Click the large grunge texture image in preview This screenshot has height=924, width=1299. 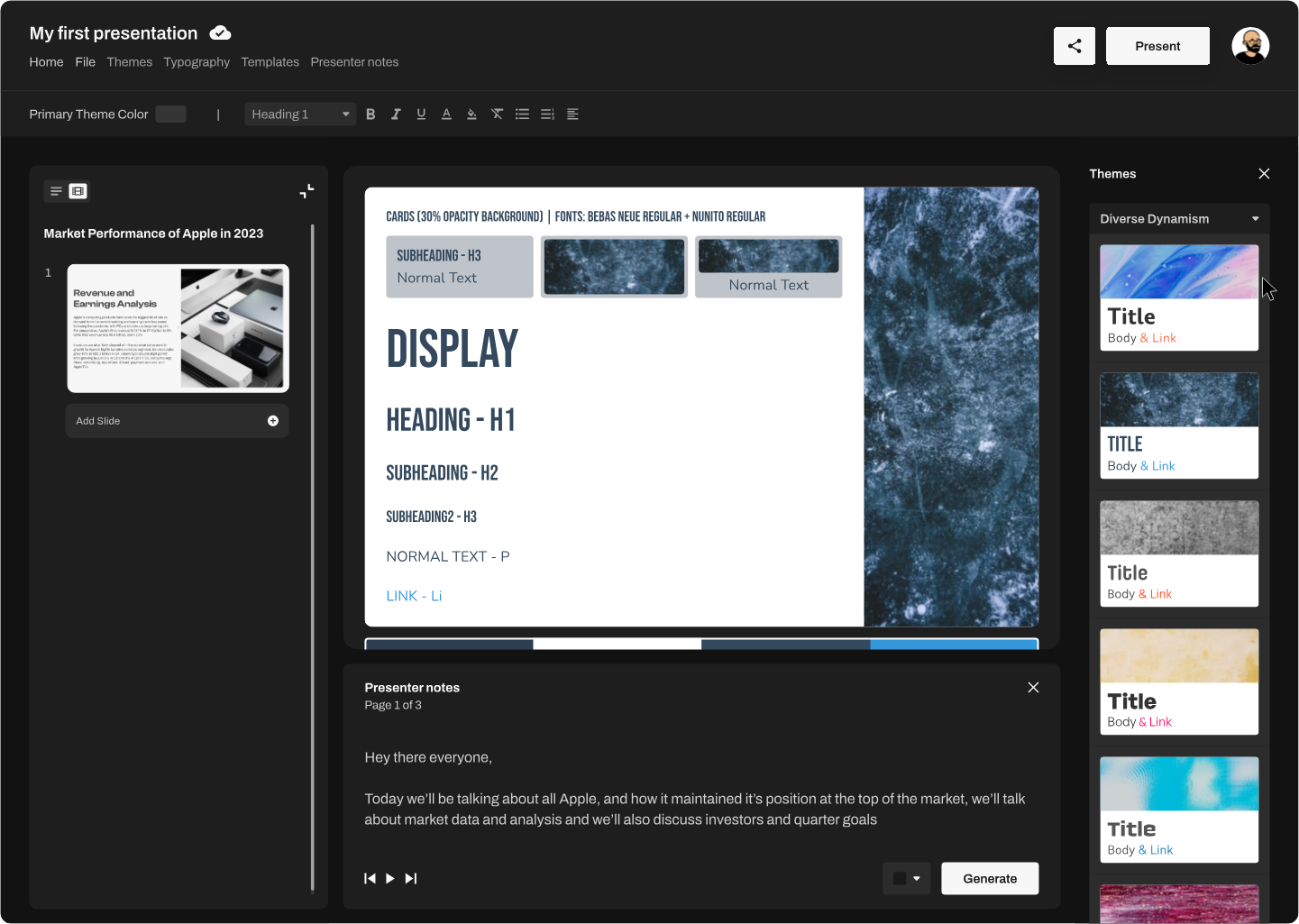[951, 407]
